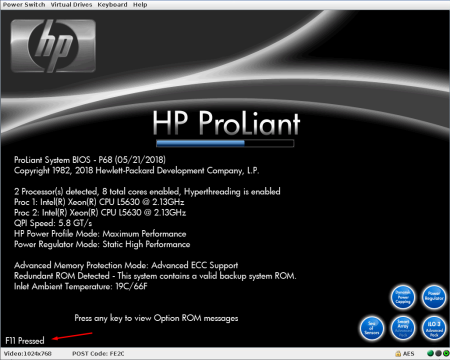
Task: Open the Keyboard menu
Action: click(112, 5)
